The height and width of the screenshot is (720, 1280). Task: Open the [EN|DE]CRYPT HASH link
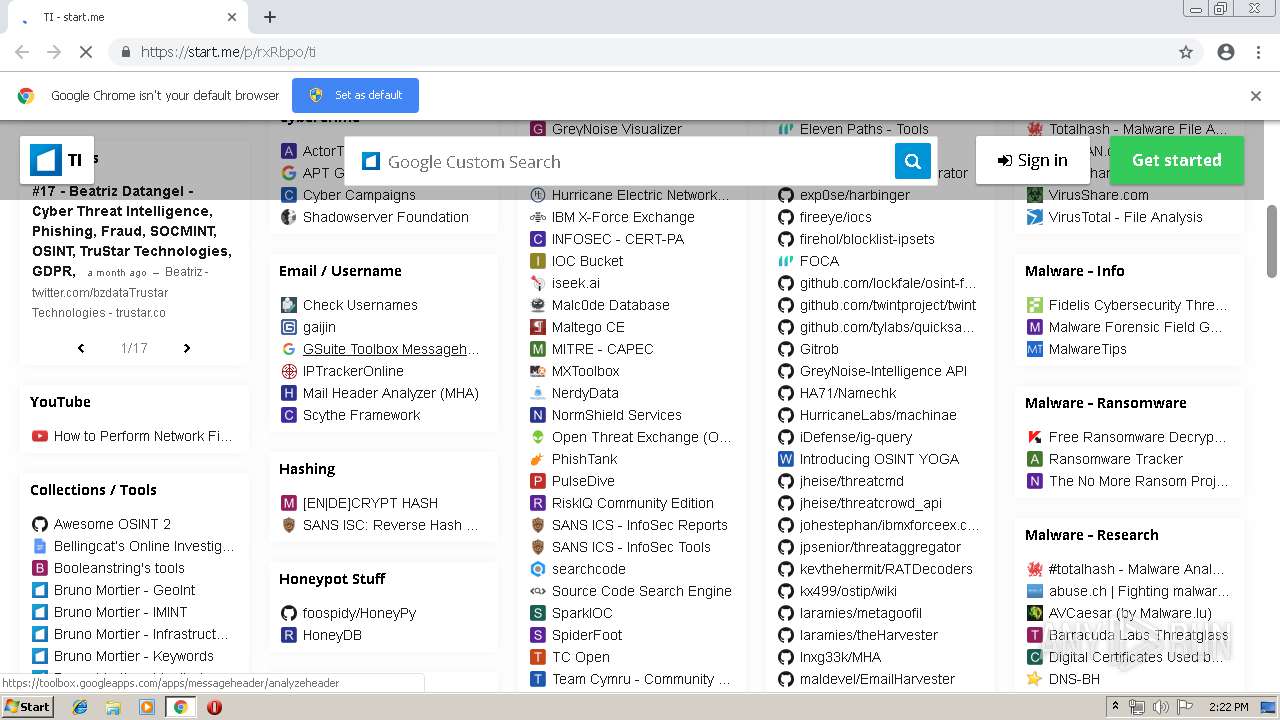(x=370, y=503)
